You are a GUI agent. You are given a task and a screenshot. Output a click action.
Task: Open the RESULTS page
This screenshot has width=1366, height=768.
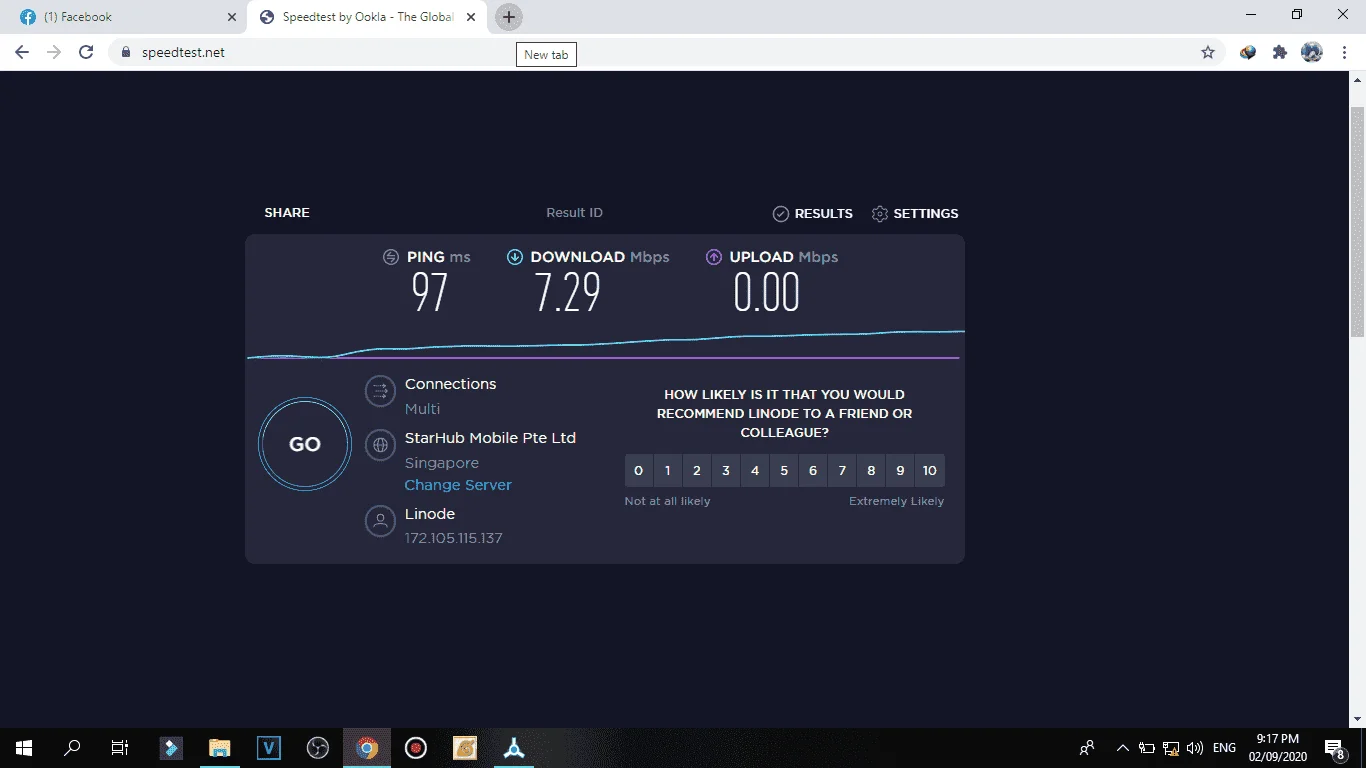(813, 214)
